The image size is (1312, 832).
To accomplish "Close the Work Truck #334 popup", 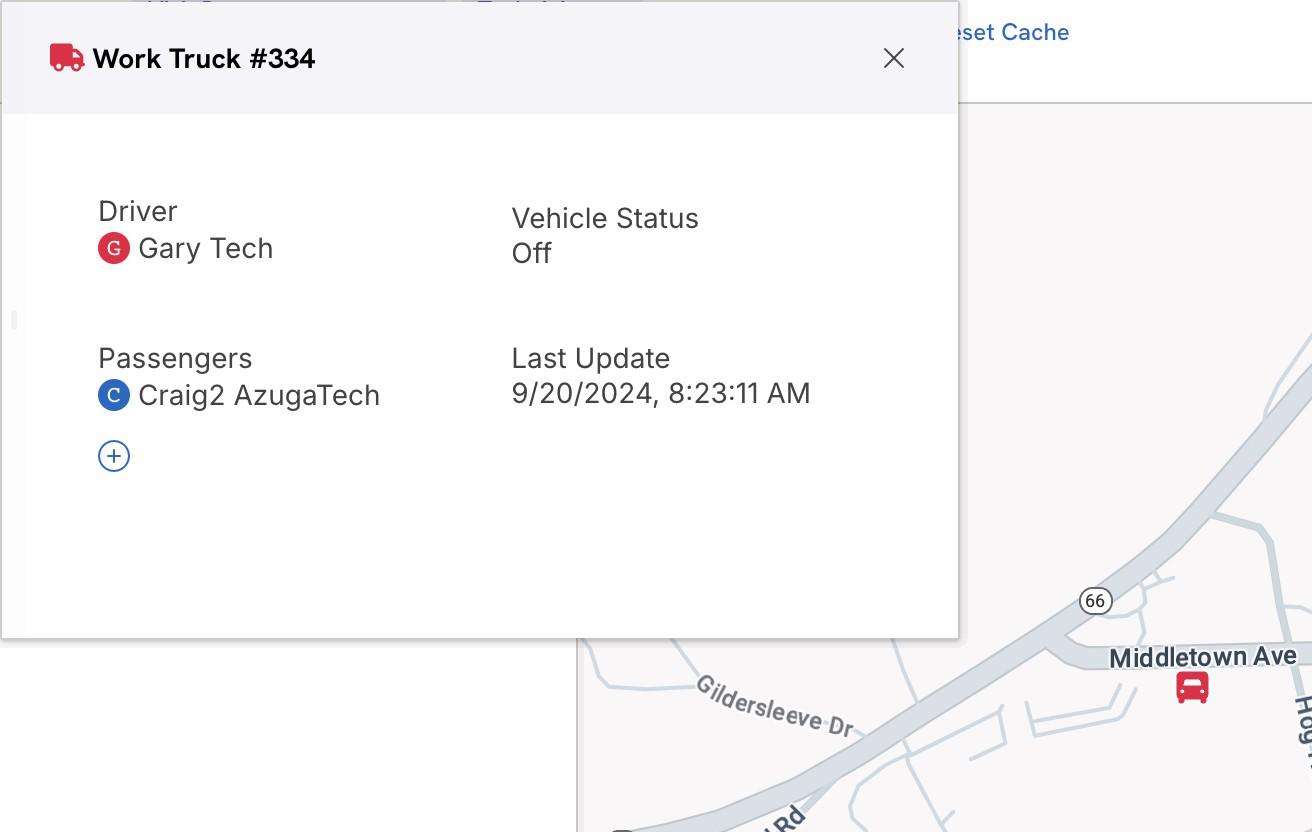I will tap(894, 58).
